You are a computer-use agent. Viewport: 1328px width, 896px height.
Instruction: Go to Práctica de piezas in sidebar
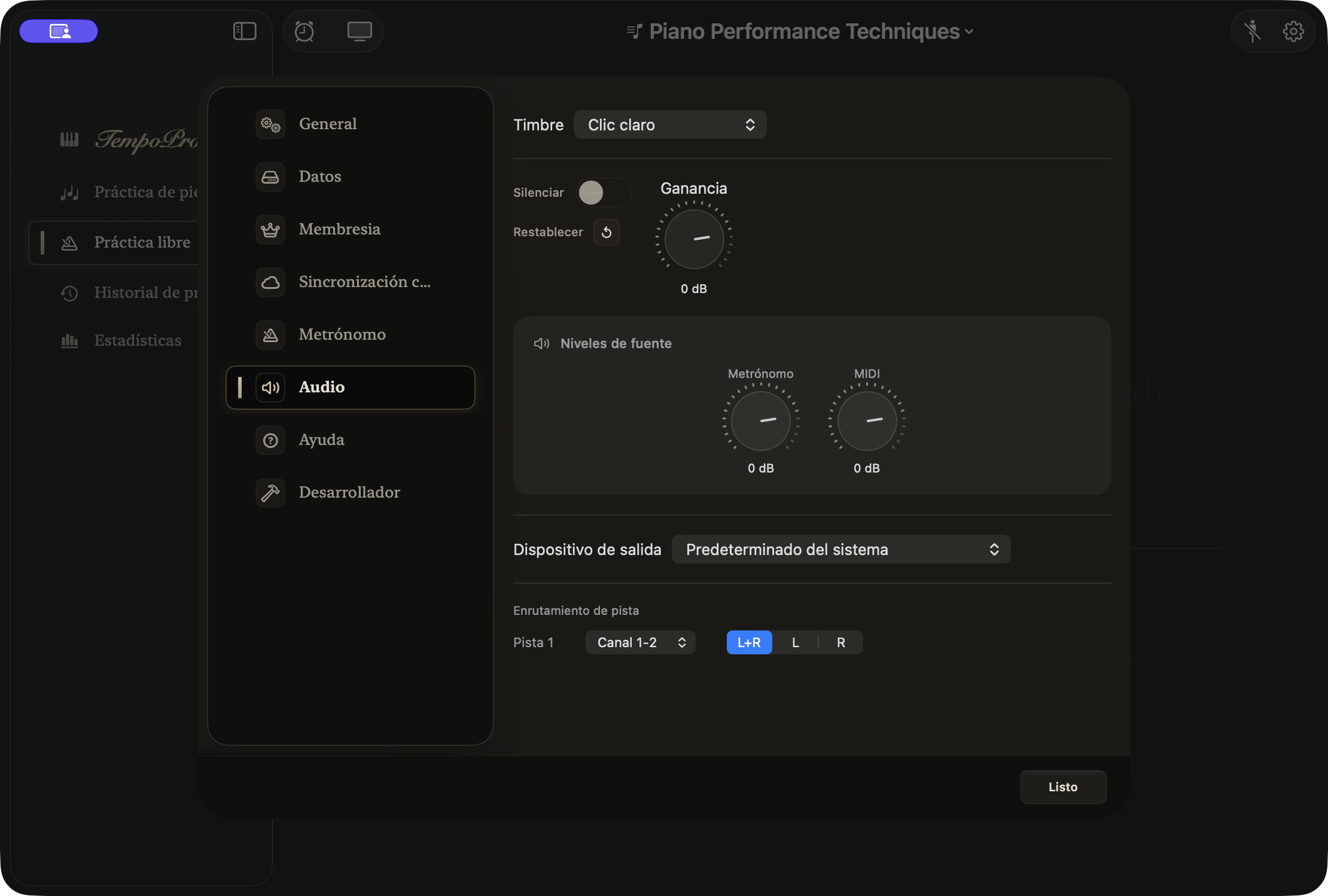pyautogui.click(x=114, y=193)
